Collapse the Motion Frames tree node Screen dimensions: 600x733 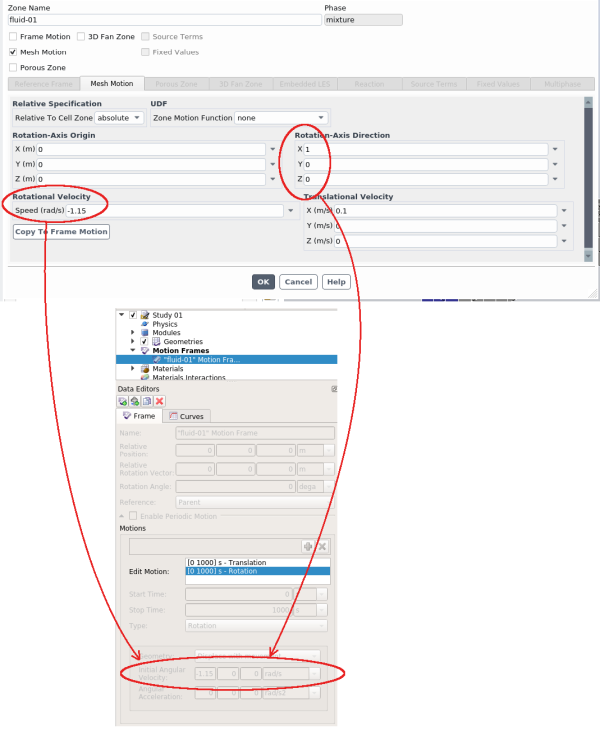click(x=133, y=350)
